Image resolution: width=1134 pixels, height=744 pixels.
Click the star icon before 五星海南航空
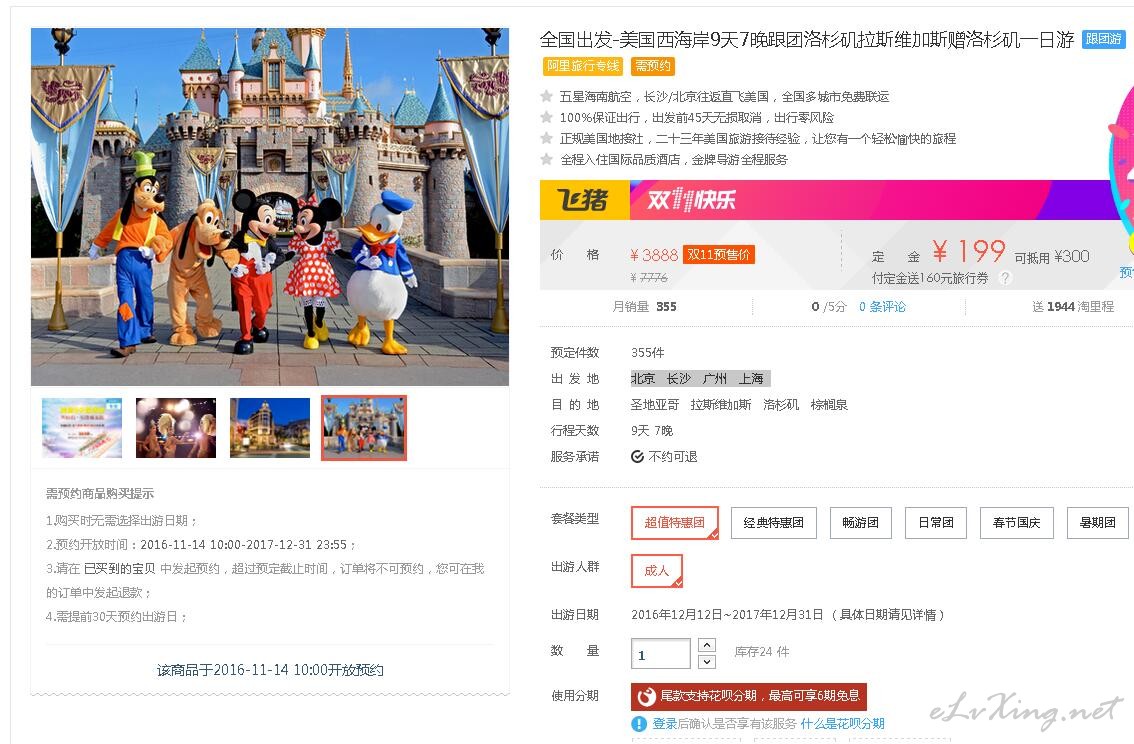pyautogui.click(x=547, y=96)
